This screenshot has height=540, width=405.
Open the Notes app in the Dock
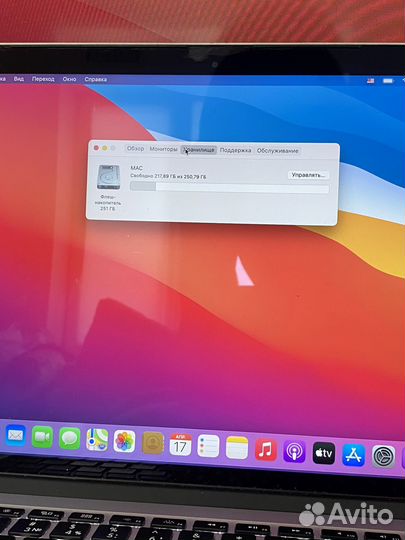(237, 448)
